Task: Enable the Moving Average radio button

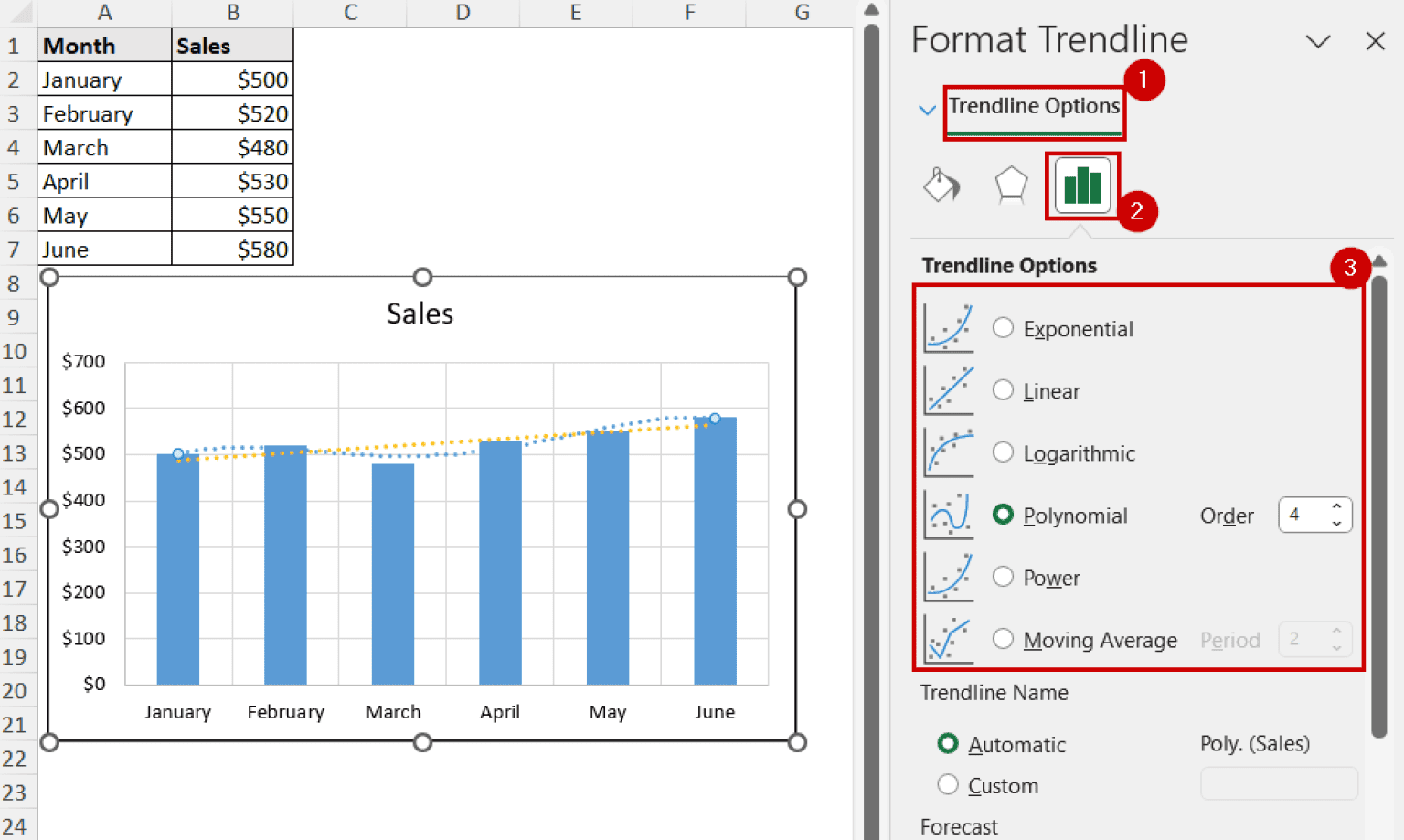Action: coord(1003,639)
